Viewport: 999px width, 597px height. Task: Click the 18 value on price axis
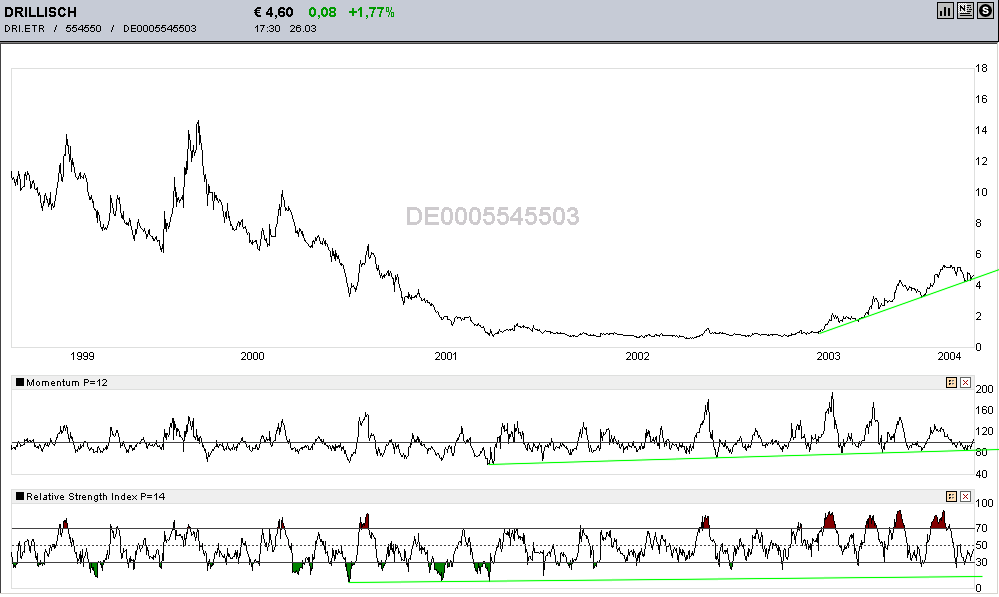pyautogui.click(x=981, y=68)
